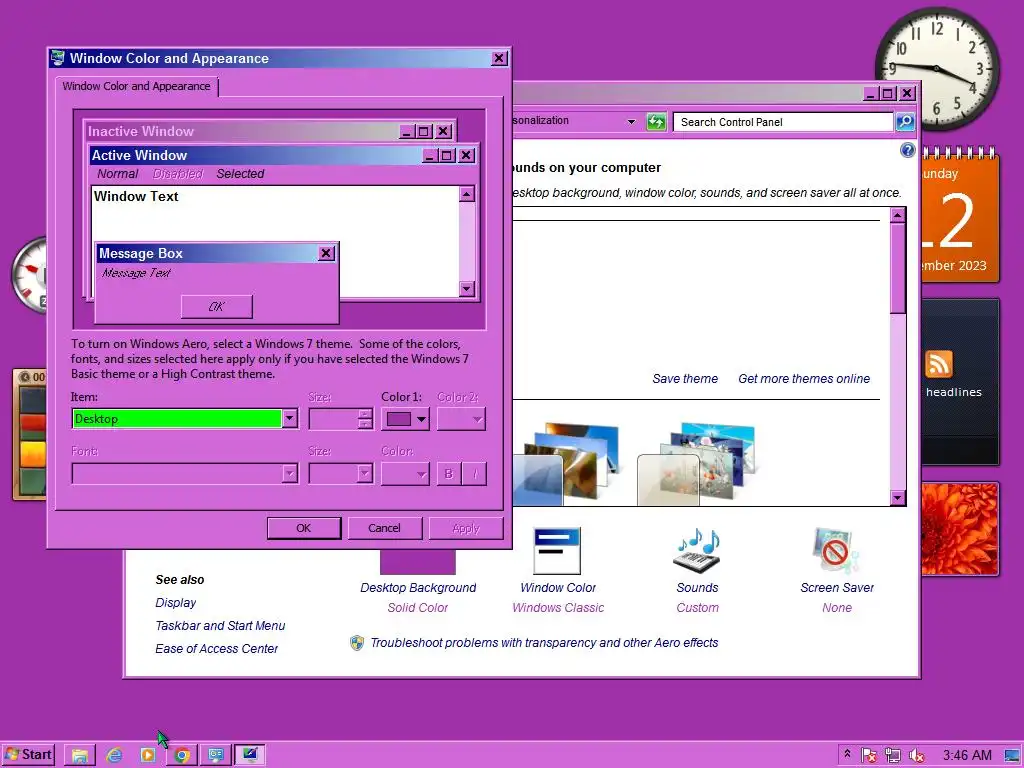
Task: Click the Selected menu item in preview
Action: [240, 174]
